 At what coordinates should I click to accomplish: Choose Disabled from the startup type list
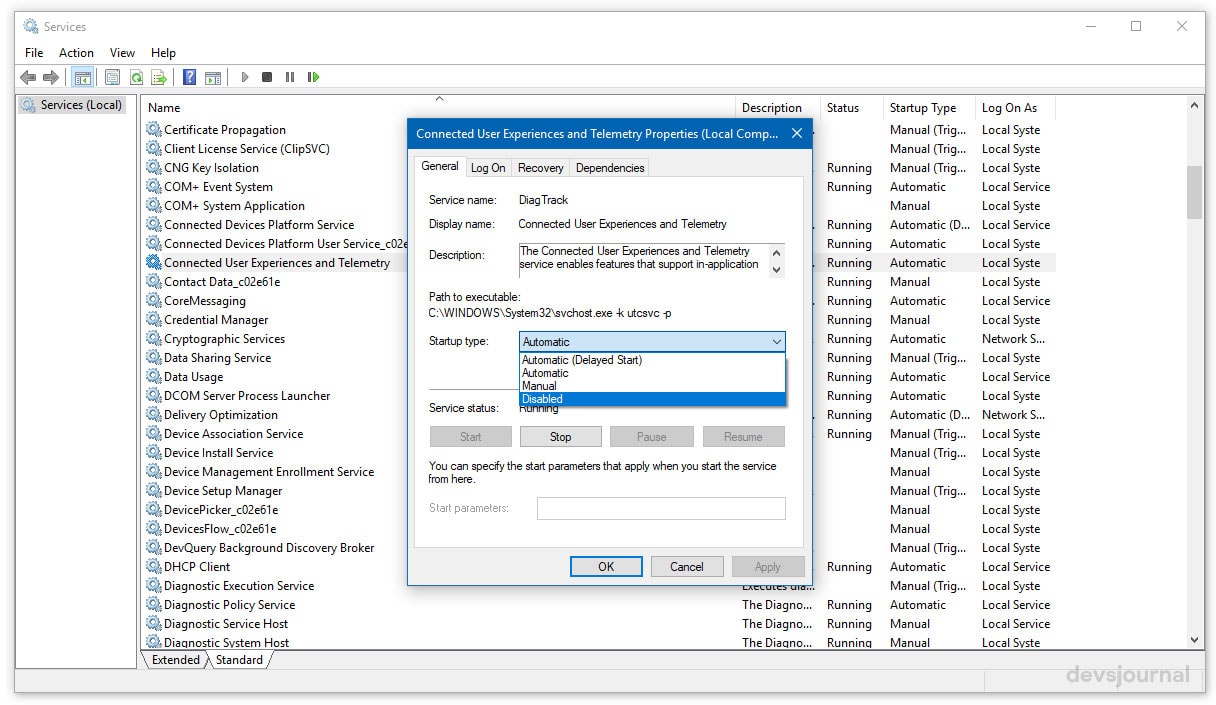coord(652,399)
